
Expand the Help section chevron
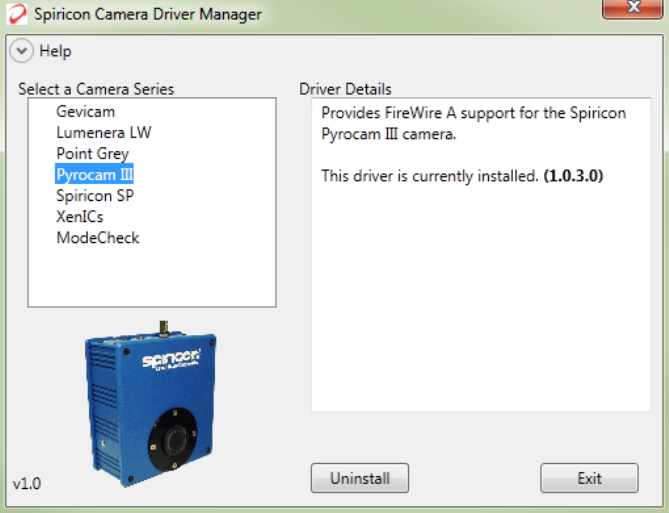click(x=21, y=51)
